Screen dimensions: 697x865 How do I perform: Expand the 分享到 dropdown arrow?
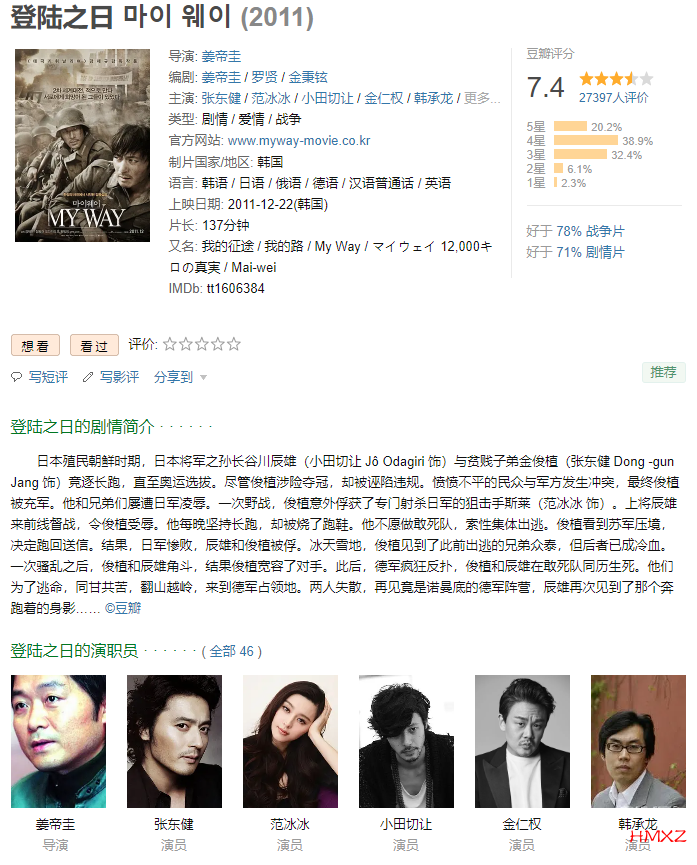click(x=203, y=378)
